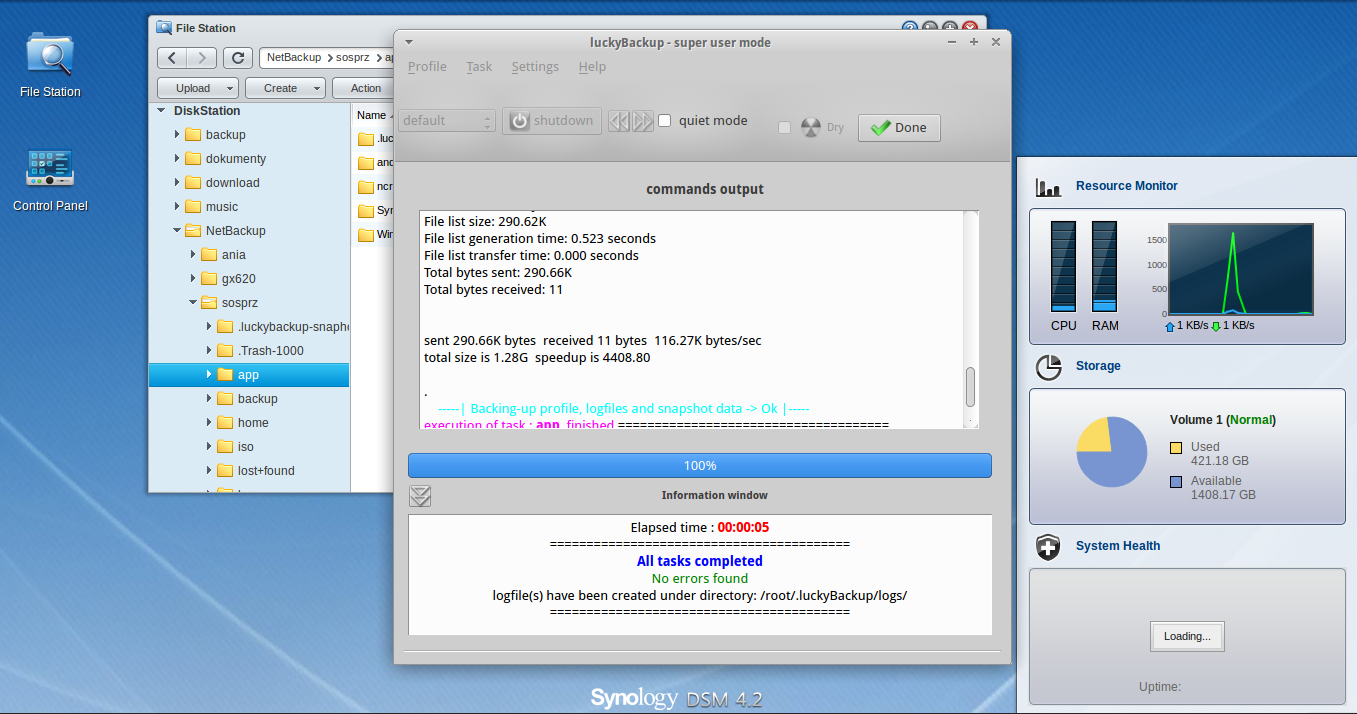Open File Station help question-mark icon
The height and width of the screenshot is (714, 1357).
click(910, 28)
